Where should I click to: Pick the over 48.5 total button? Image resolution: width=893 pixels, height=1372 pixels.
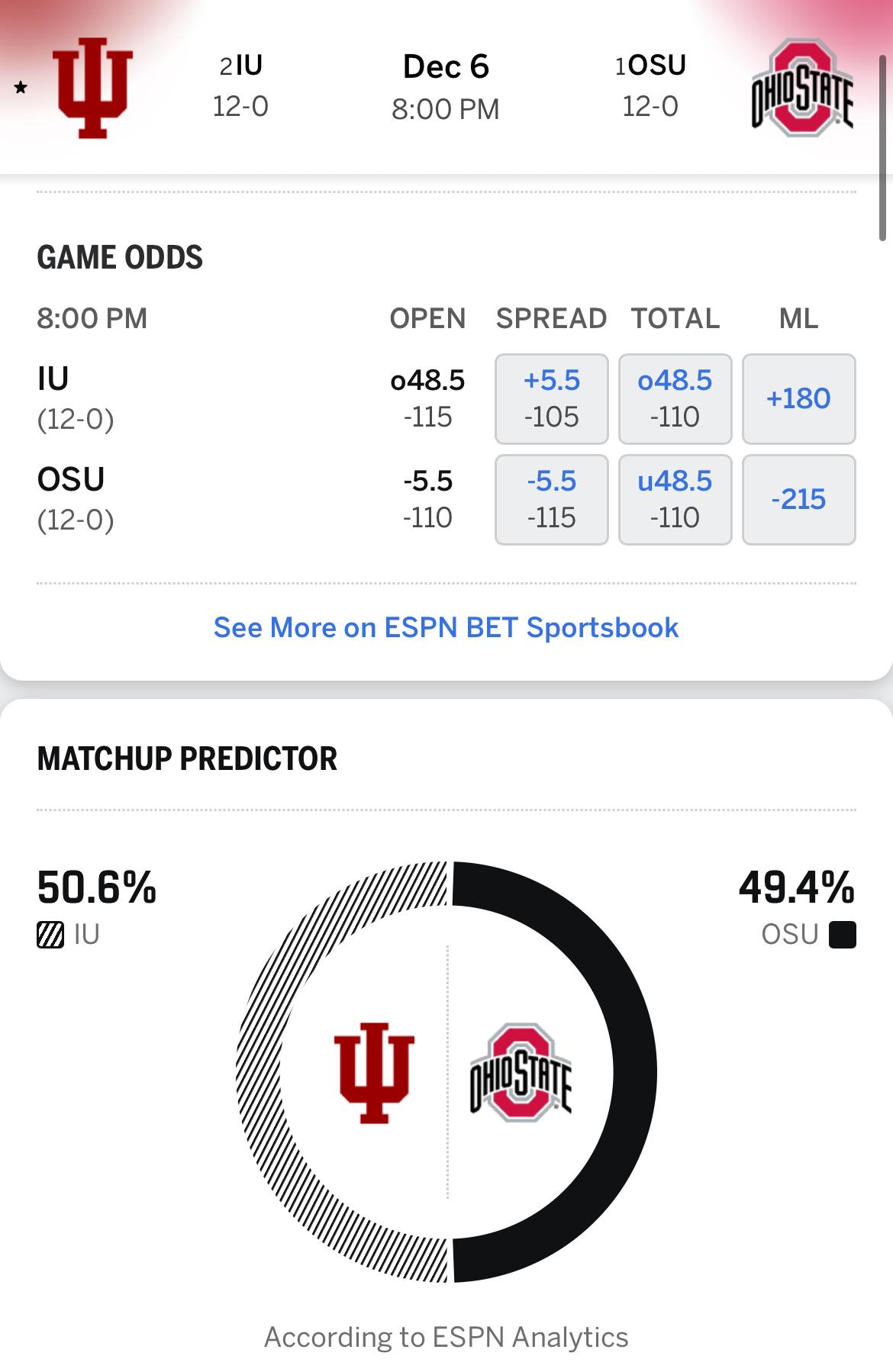675,398
